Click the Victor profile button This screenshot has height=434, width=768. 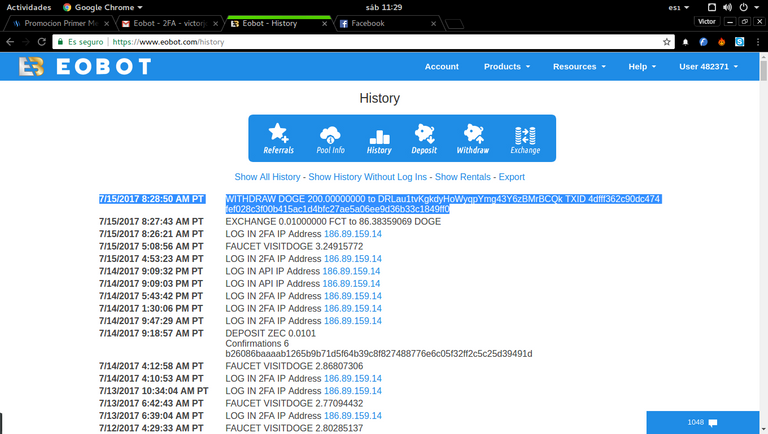(706, 22)
